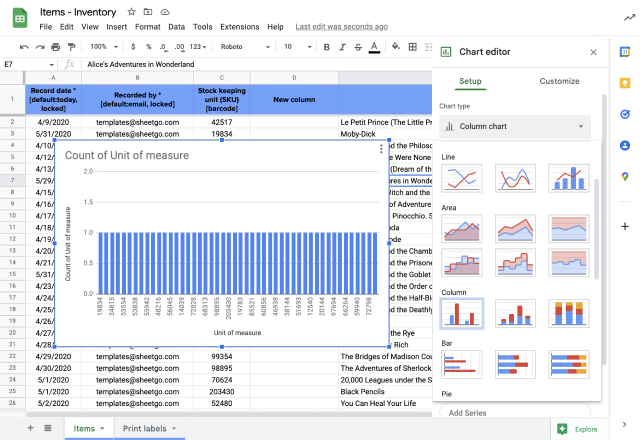Open the activity trend icon at top right
640x440 pixels.
click(629, 18)
